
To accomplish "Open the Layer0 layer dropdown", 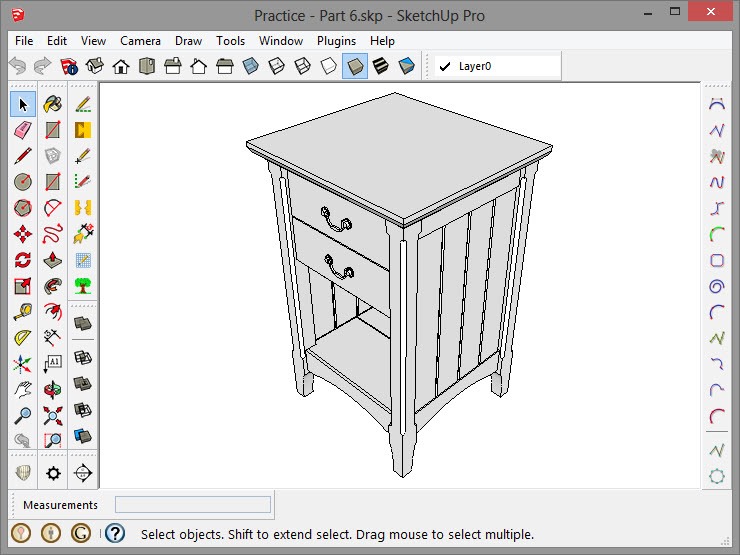I will [x=495, y=67].
